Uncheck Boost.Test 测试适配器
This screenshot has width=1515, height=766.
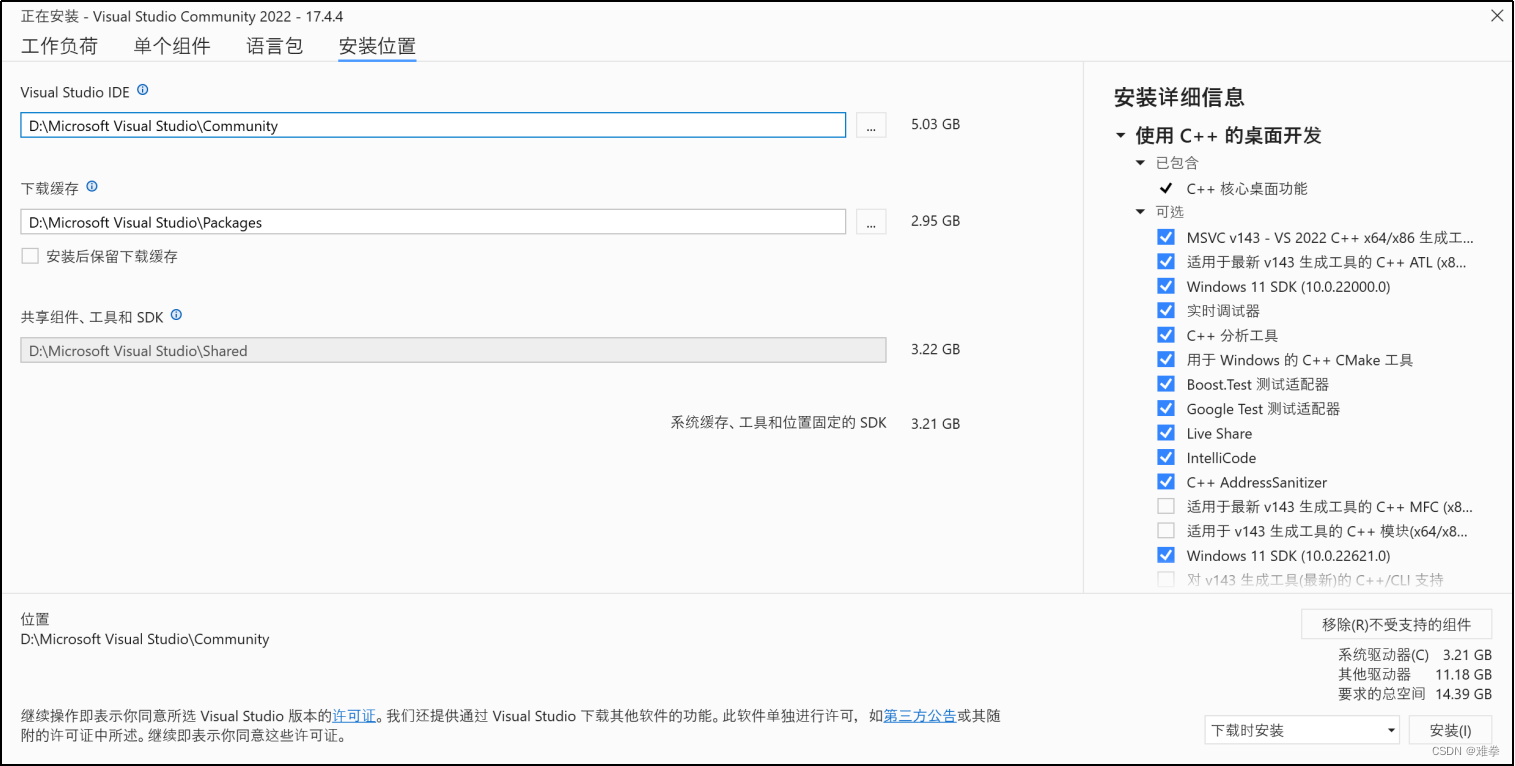[1166, 384]
